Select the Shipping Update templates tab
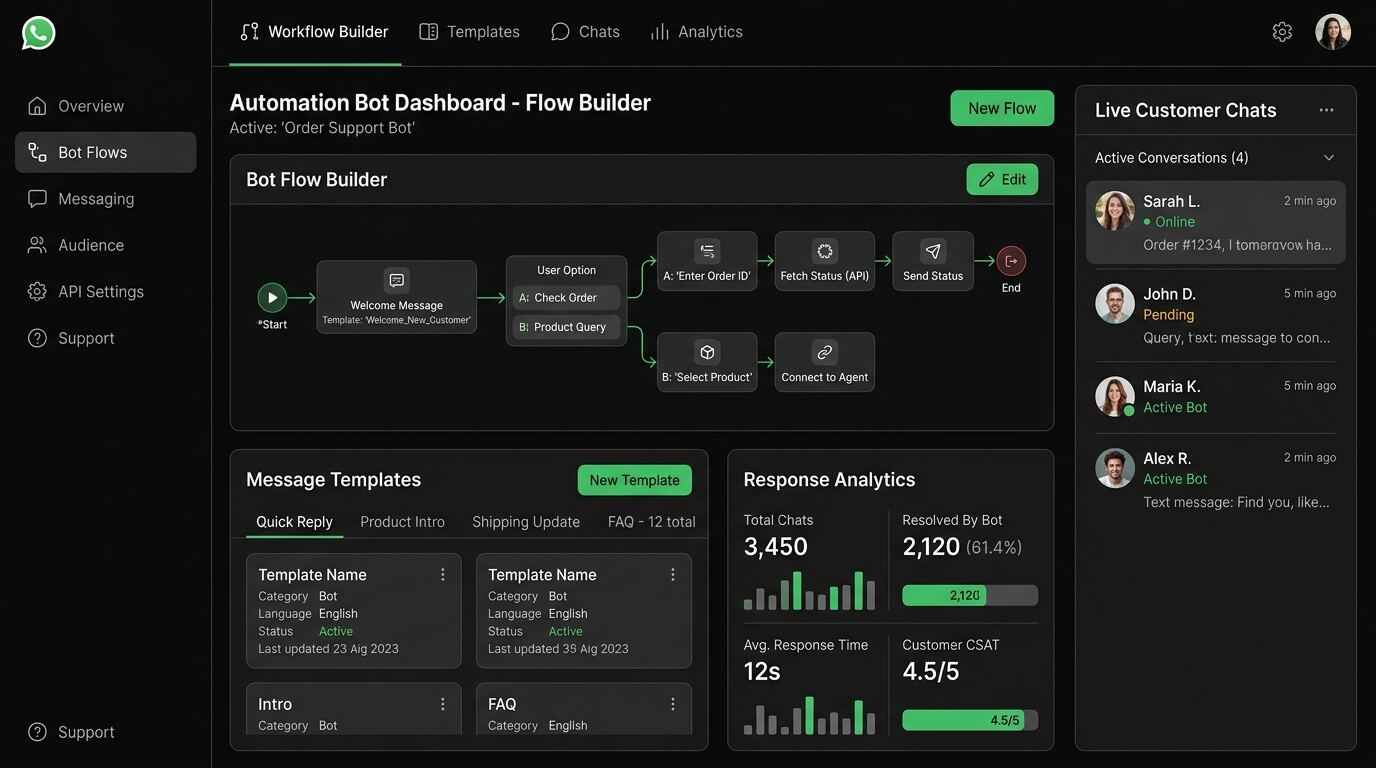 click(x=526, y=522)
